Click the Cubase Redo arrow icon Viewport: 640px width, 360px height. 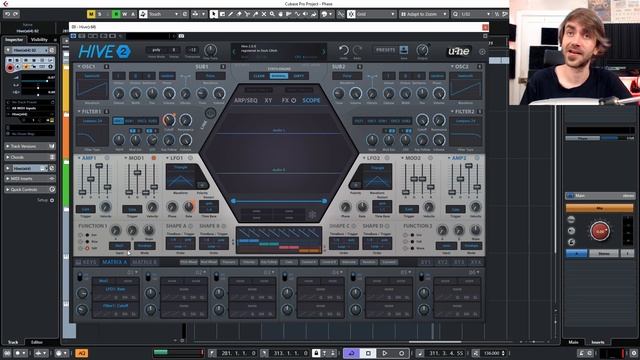click(16, 14)
